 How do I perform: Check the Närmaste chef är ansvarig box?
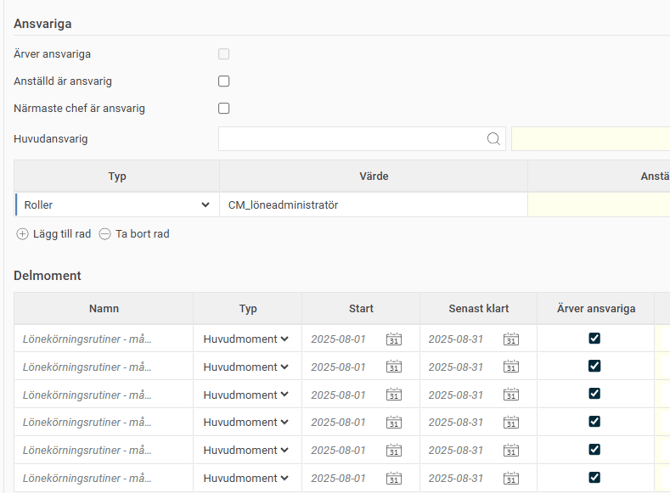pos(224,108)
